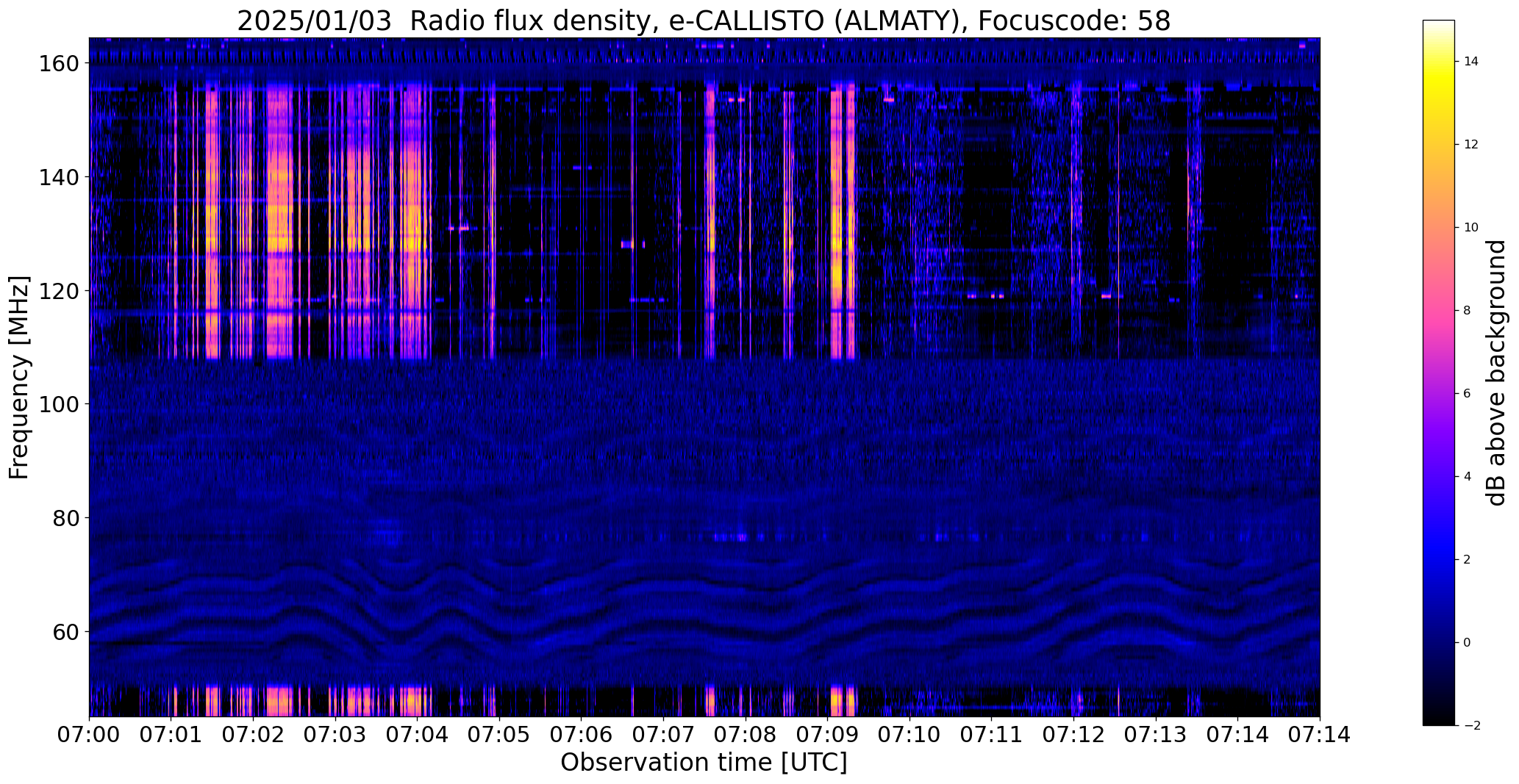Click the 07:11 time tick label
This screenshot has height=784, width=1519.
992,736
